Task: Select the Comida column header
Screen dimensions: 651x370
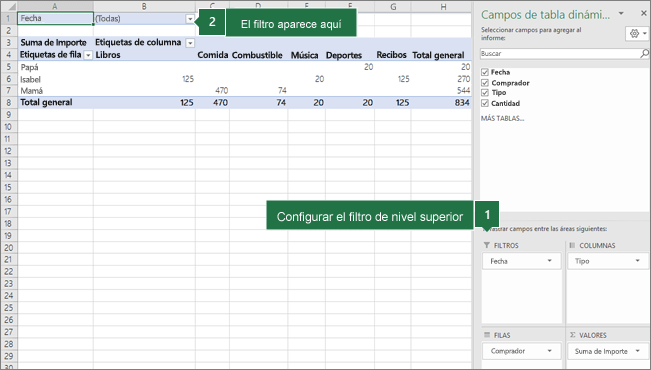Action: (x=212, y=55)
